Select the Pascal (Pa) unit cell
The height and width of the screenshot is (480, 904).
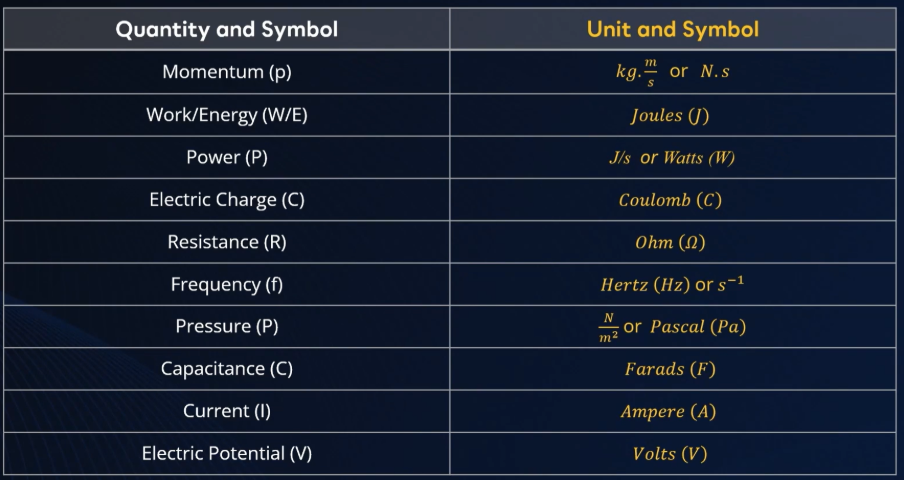[x=673, y=326]
